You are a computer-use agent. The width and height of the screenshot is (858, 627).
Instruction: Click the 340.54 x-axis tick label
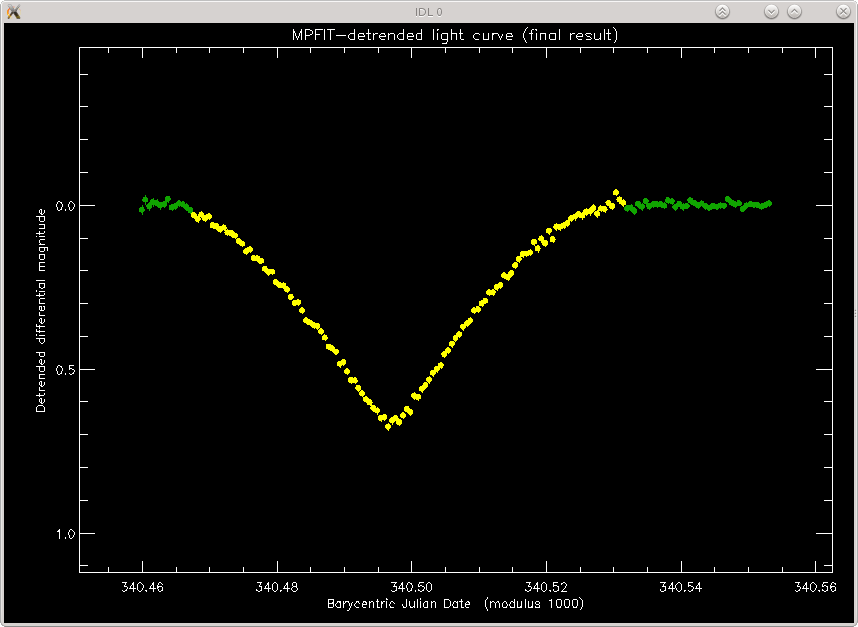pos(681,587)
